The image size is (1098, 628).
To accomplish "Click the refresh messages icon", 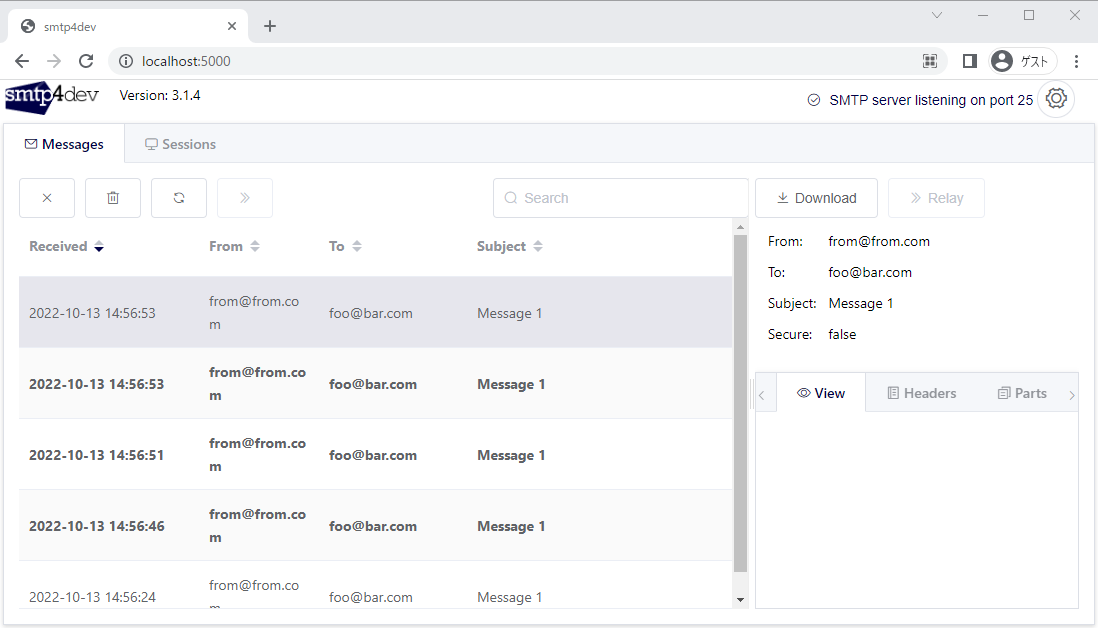I will pyautogui.click(x=179, y=198).
